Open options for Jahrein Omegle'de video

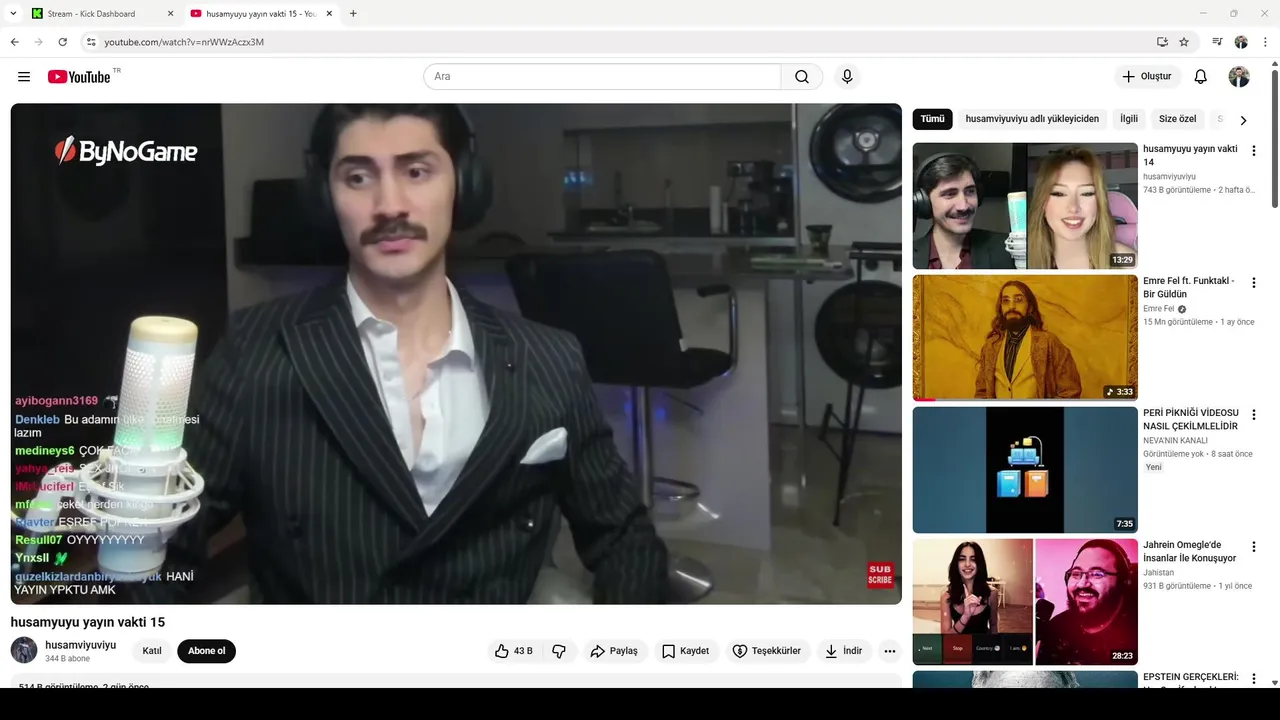[x=1254, y=547]
